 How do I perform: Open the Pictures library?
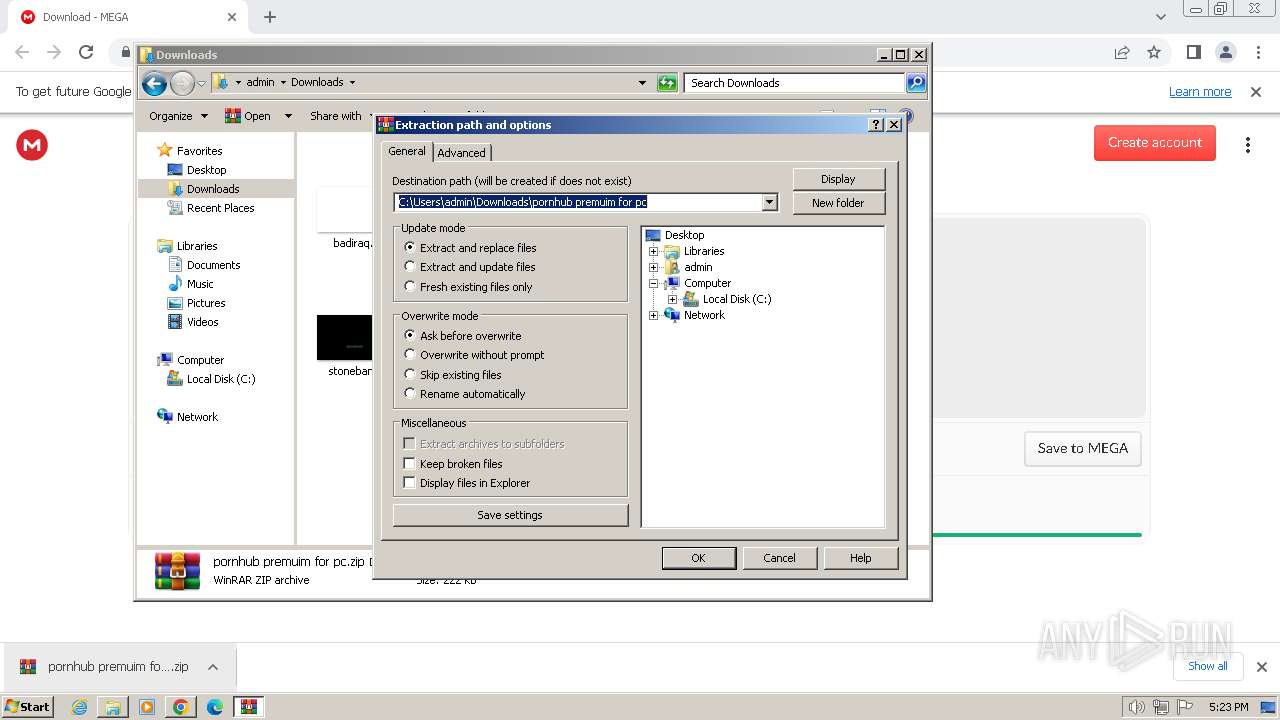tap(206, 303)
